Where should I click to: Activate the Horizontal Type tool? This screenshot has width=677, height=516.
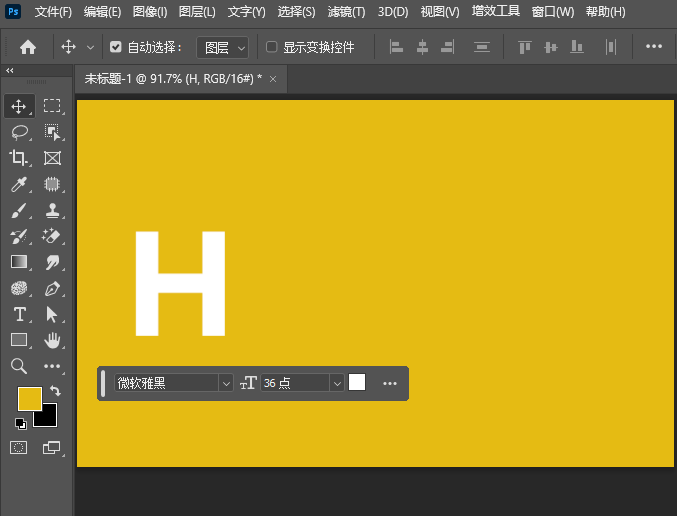(19, 314)
